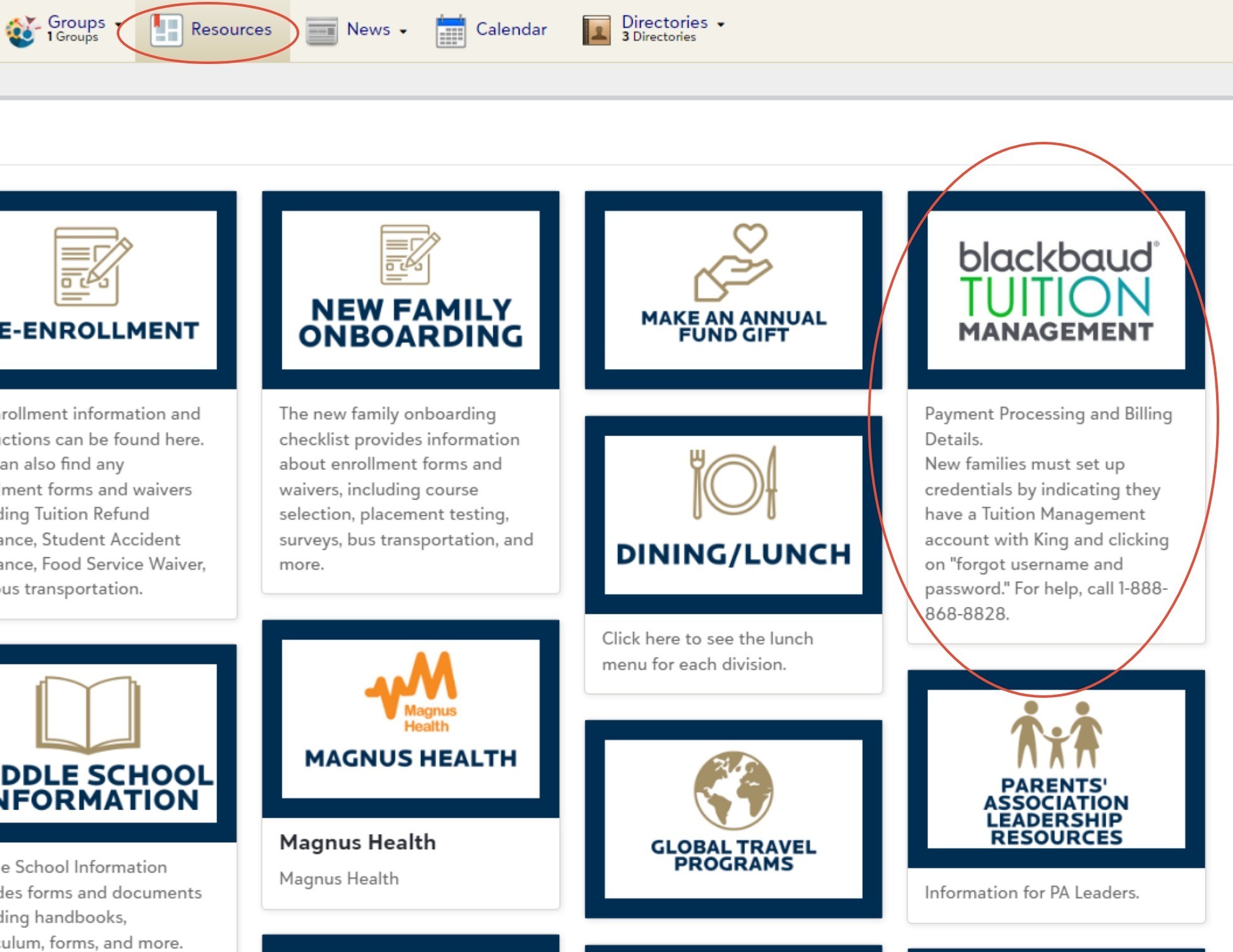Expand the News dropdown arrow
Image resolution: width=1233 pixels, height=952 pixels.
click(403, 31)
